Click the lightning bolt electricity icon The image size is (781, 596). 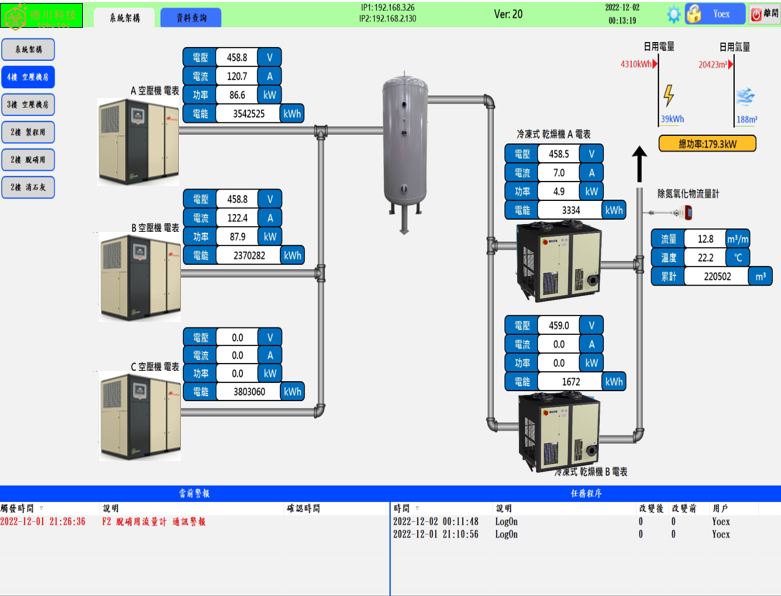click(668, 95)
